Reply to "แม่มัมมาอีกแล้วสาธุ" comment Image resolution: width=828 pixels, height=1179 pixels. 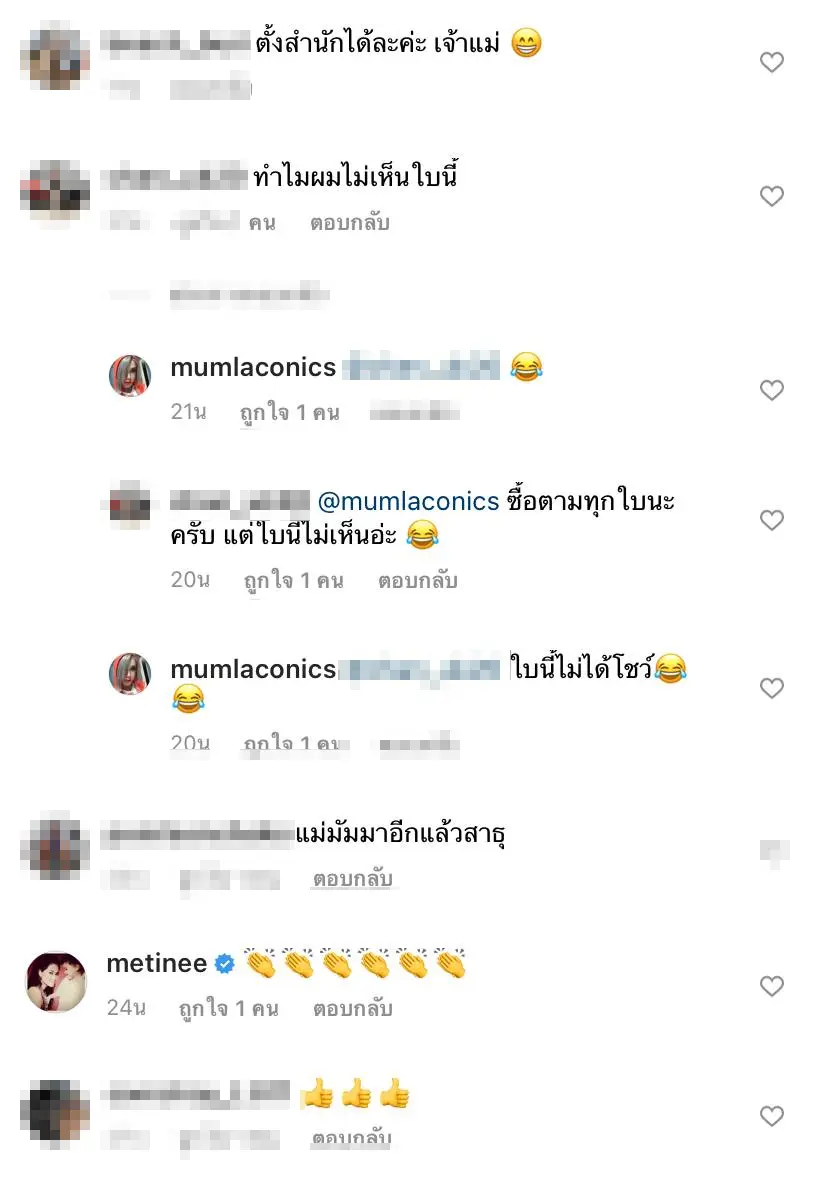coord(353,879)
